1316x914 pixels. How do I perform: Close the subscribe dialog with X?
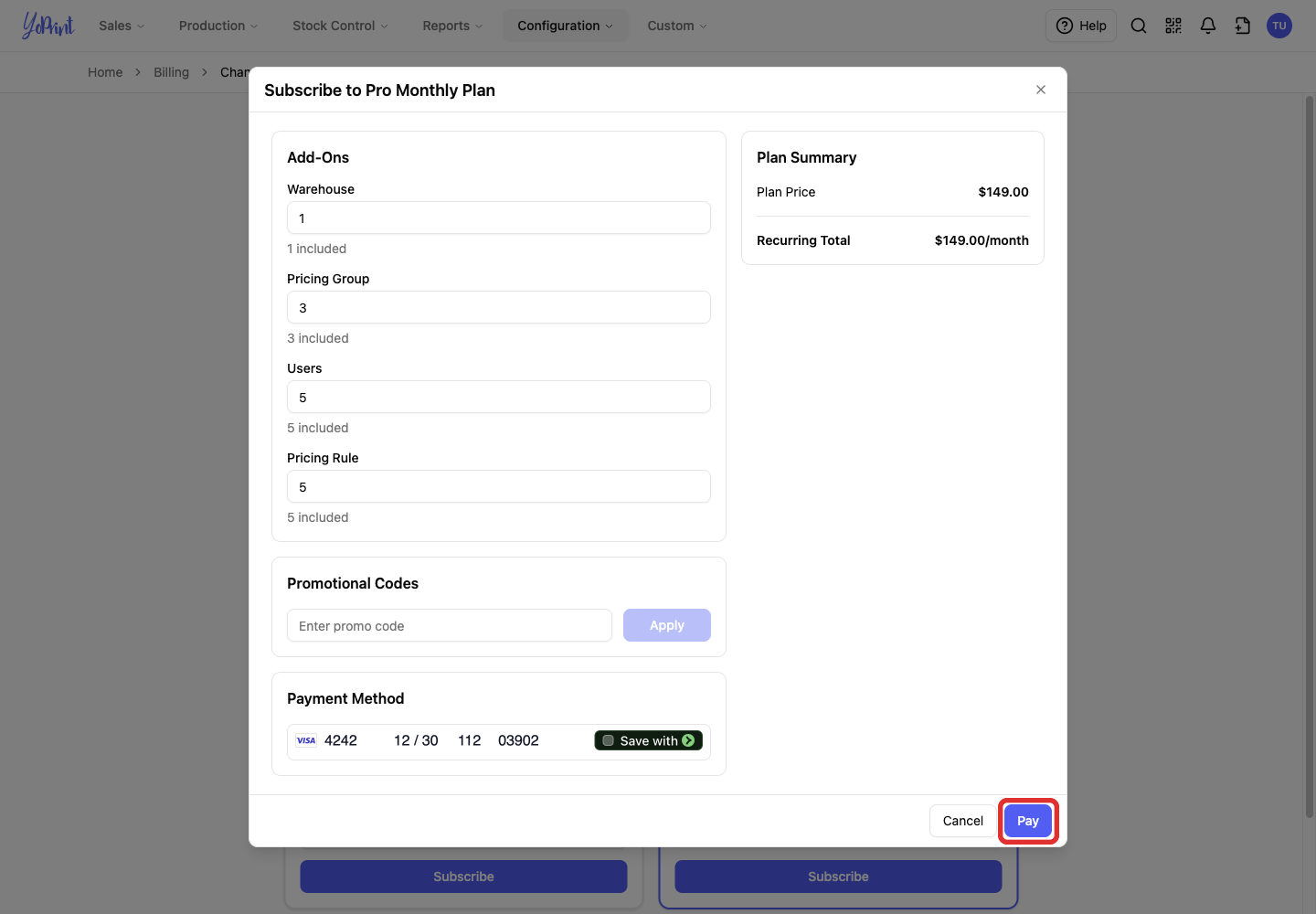click(1041, 90)
